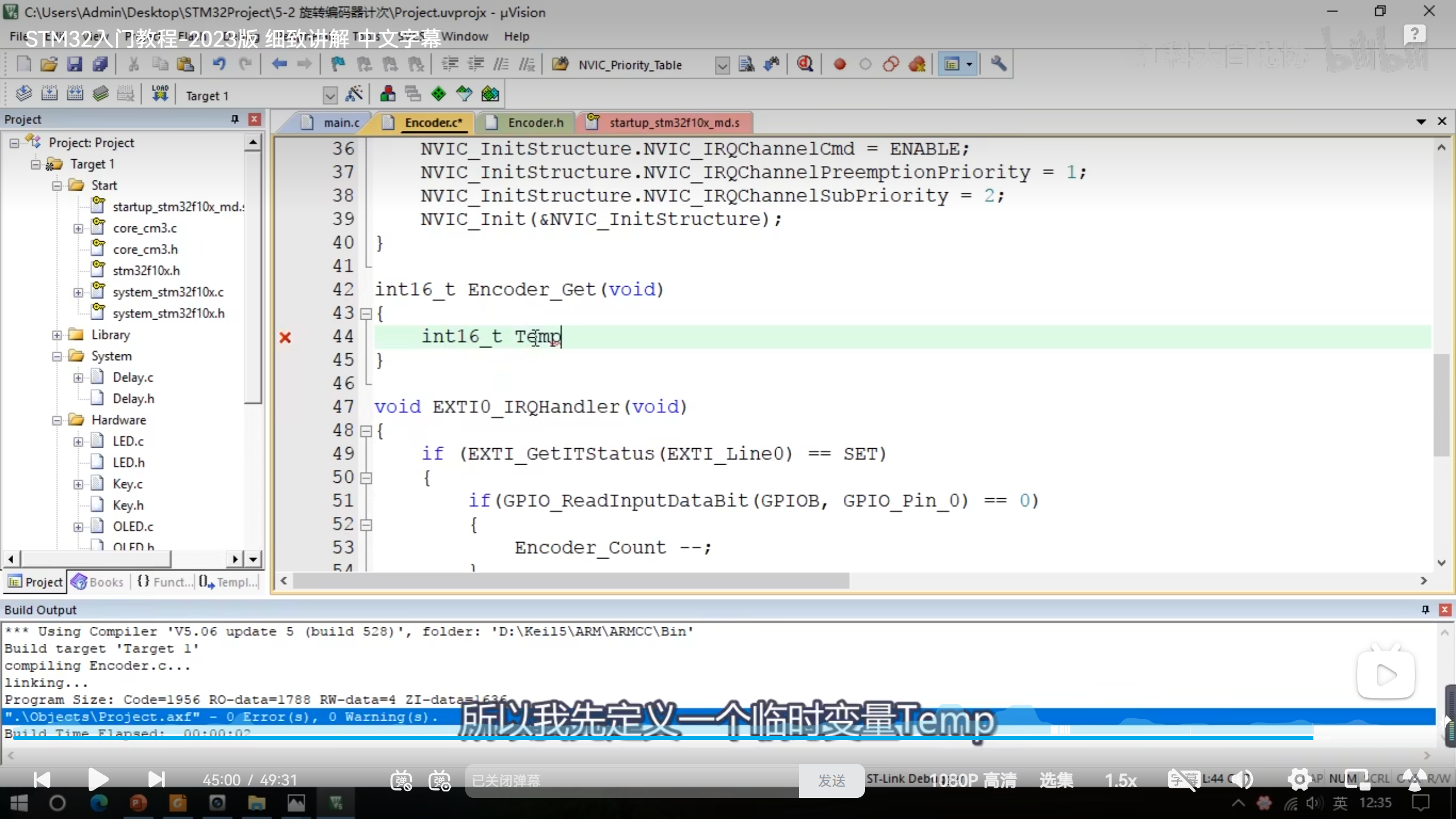Image resolution: width=1456 pixels, height=819 pixels.
Task: Click the Download LOAD icon
Action: [x=160, y=94]
